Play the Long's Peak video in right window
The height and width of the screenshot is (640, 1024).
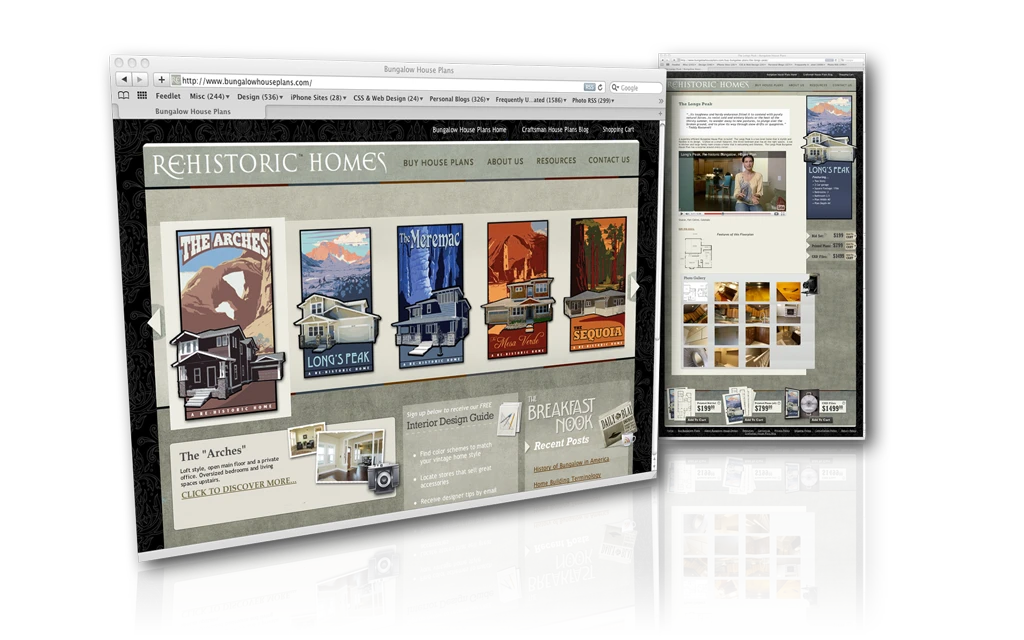[682, 213]
